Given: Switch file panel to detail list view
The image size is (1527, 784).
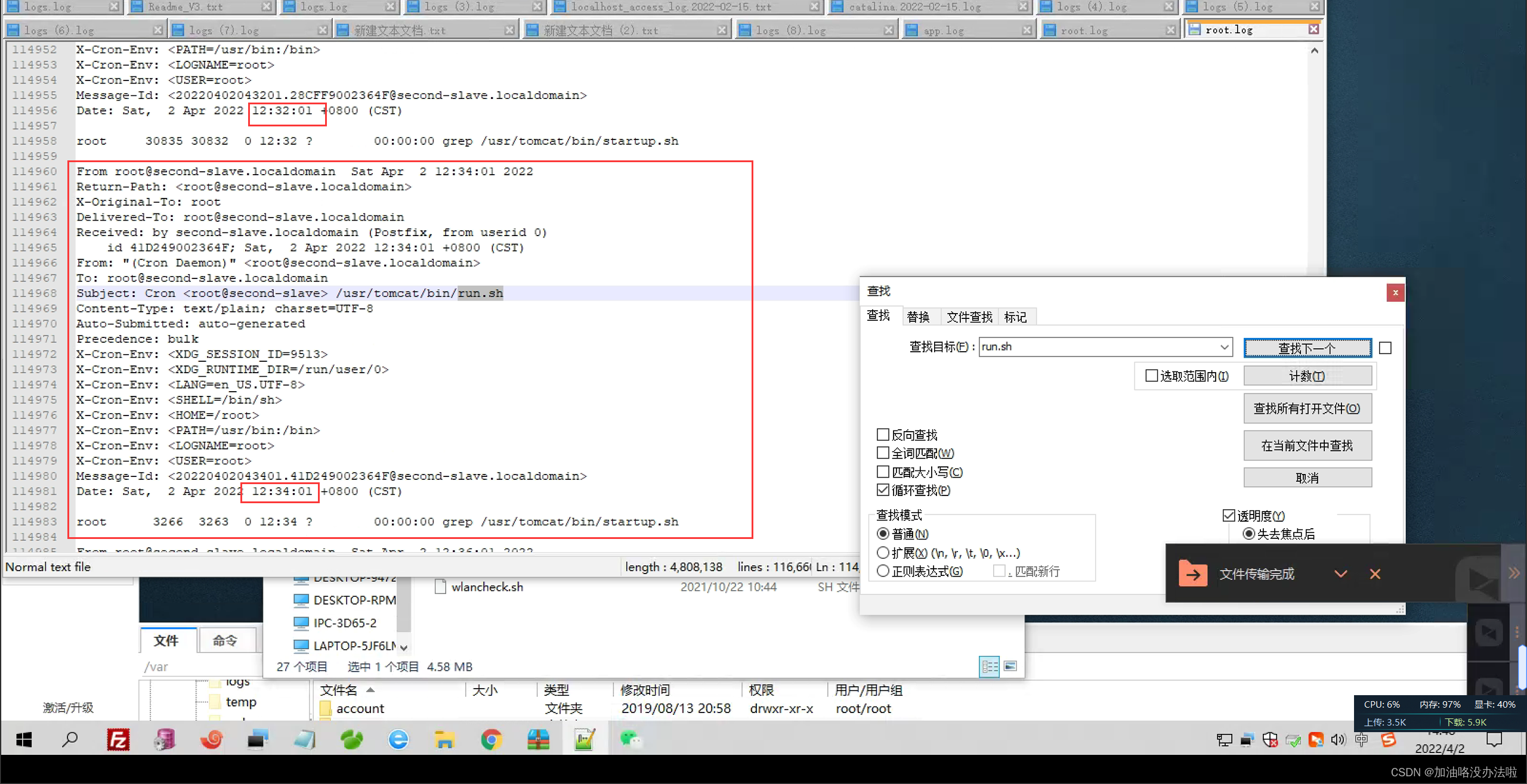Looking at the screenshot, I should point(990,667).
